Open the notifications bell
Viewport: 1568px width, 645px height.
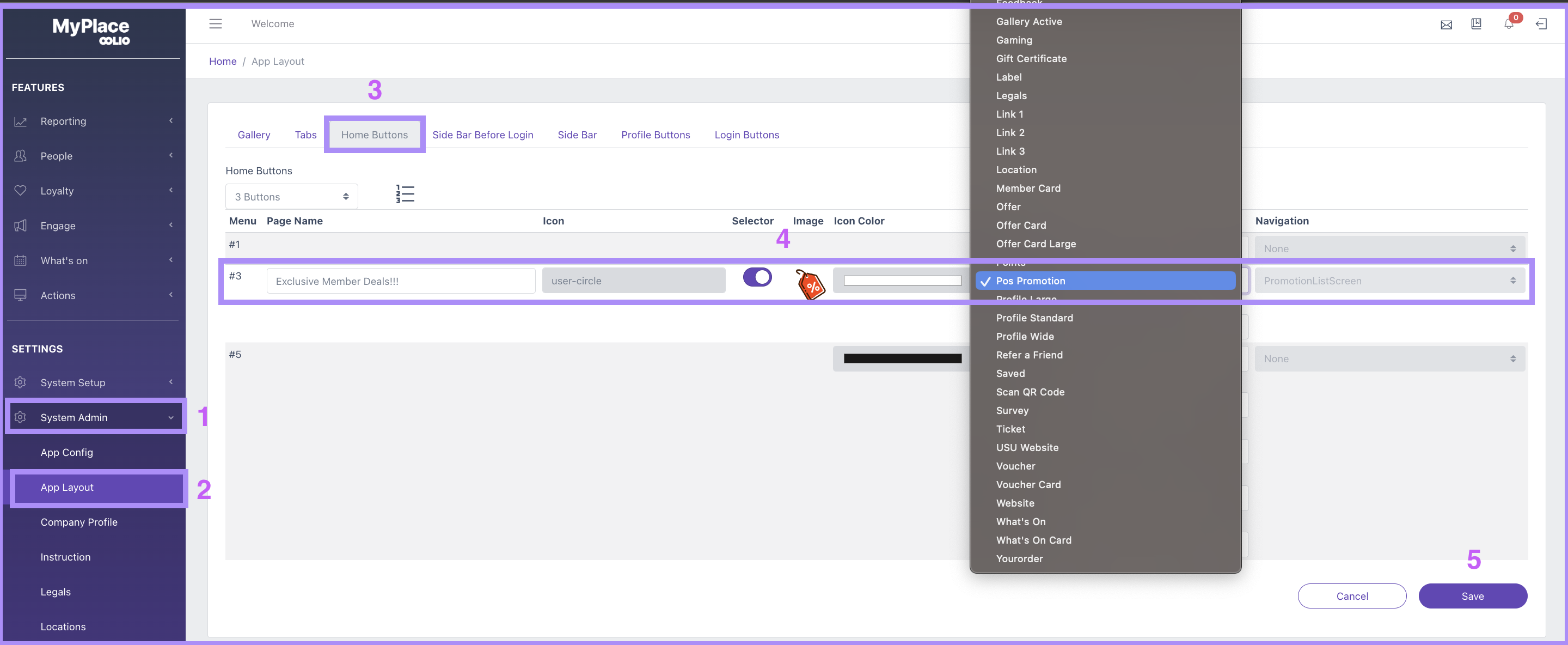pos(1509,24)
